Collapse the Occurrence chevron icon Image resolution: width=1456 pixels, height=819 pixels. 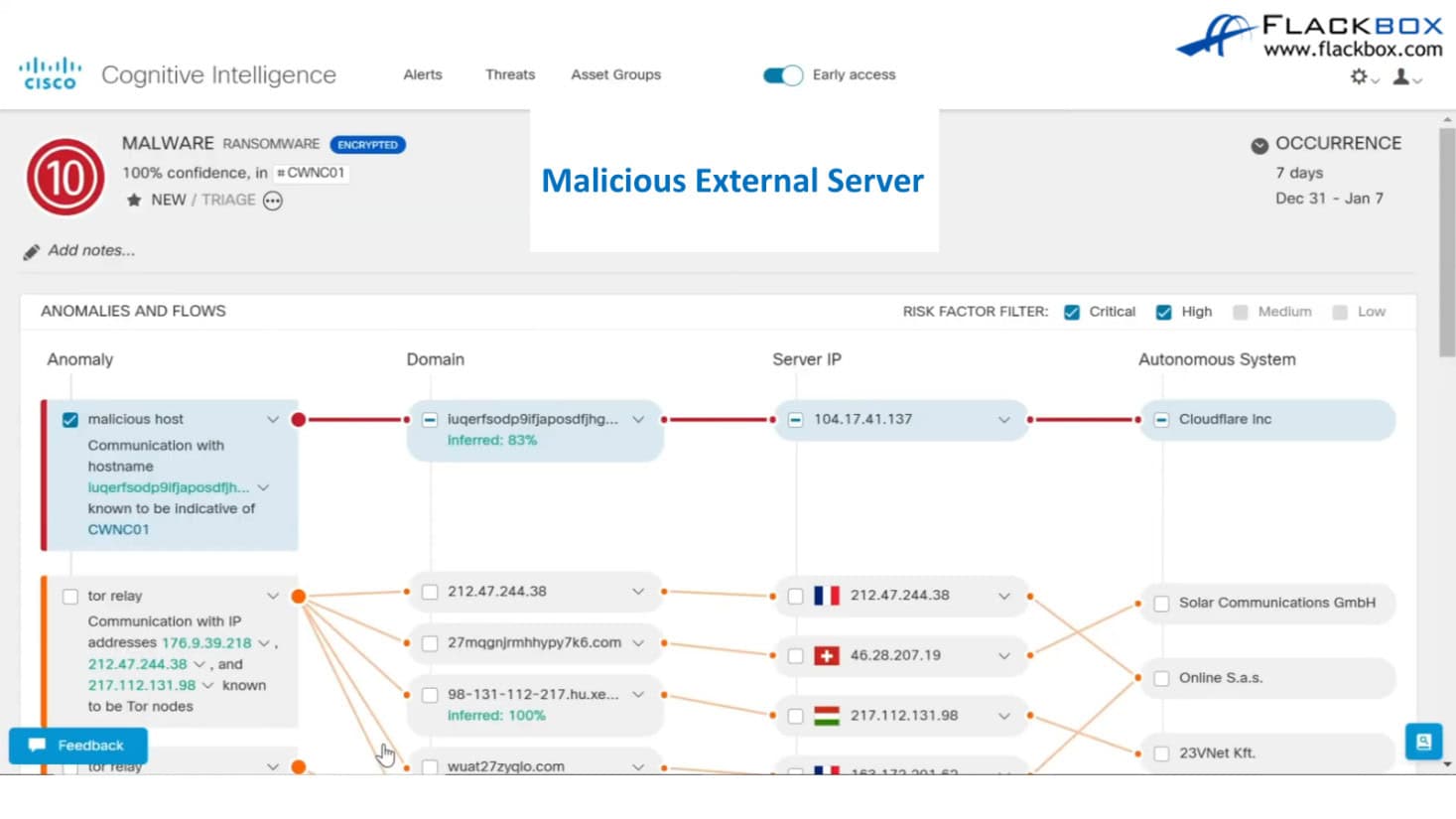click(1258, 145)
